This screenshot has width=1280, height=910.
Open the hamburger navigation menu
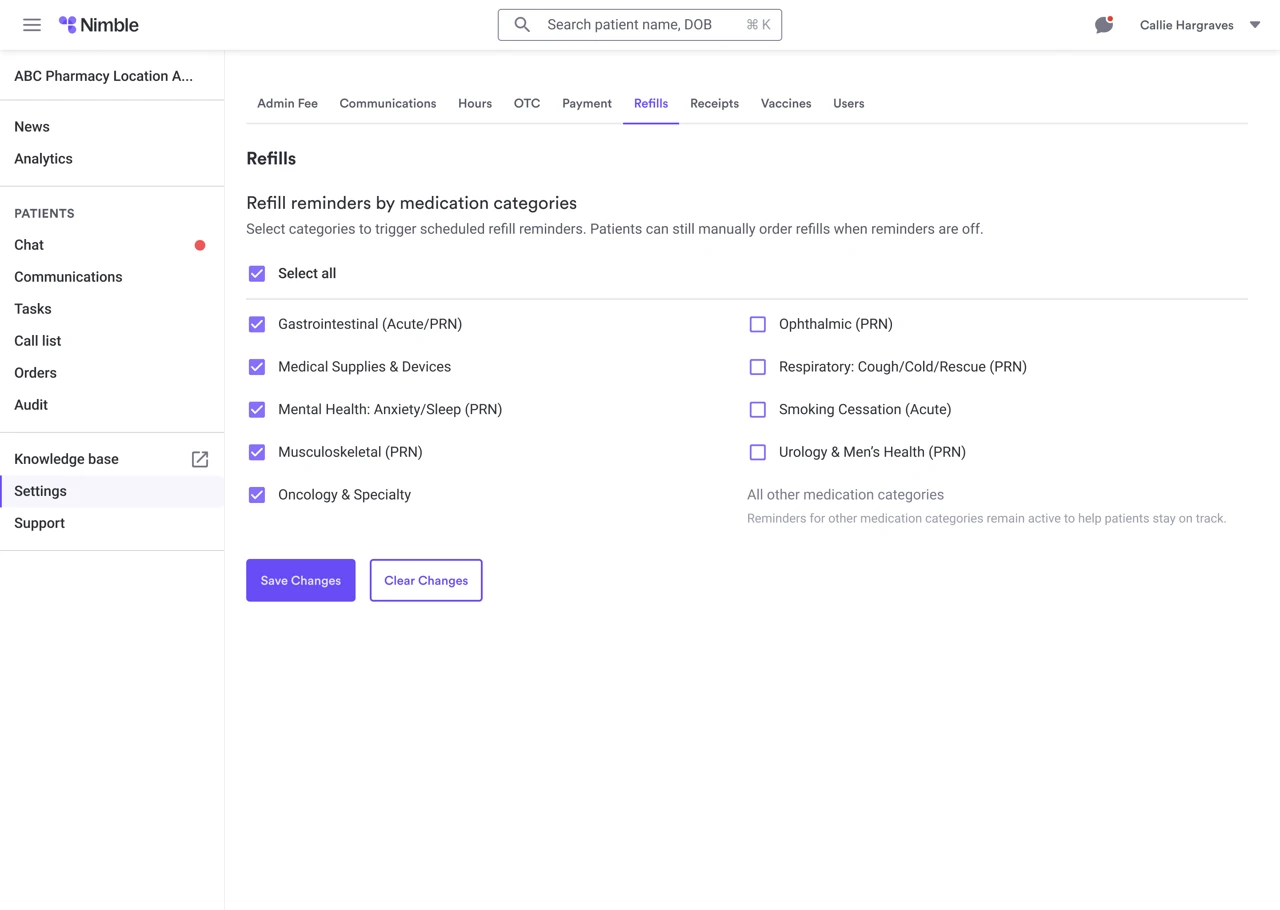[x=32, y=25]
